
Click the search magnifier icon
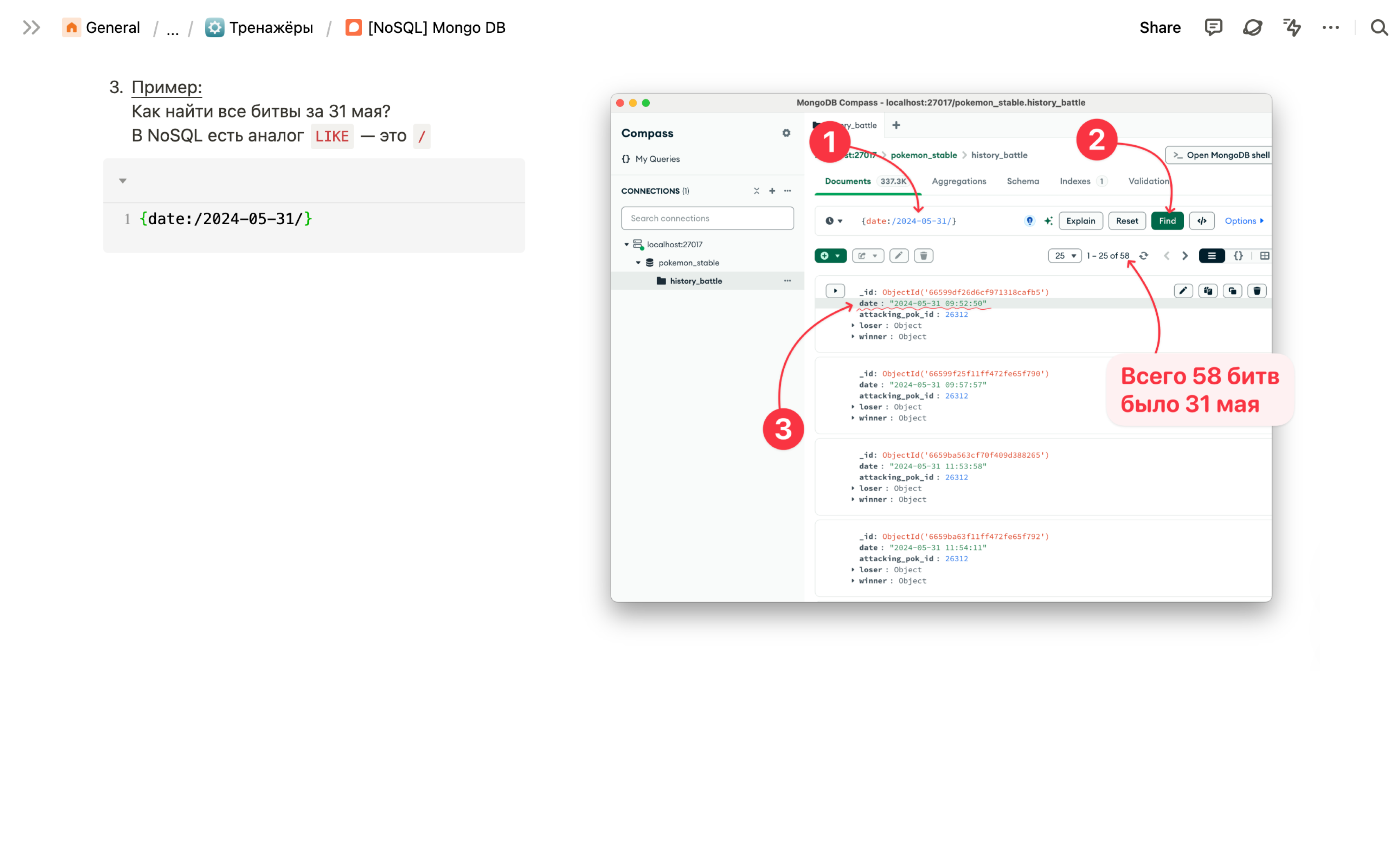click(1379, 27)
